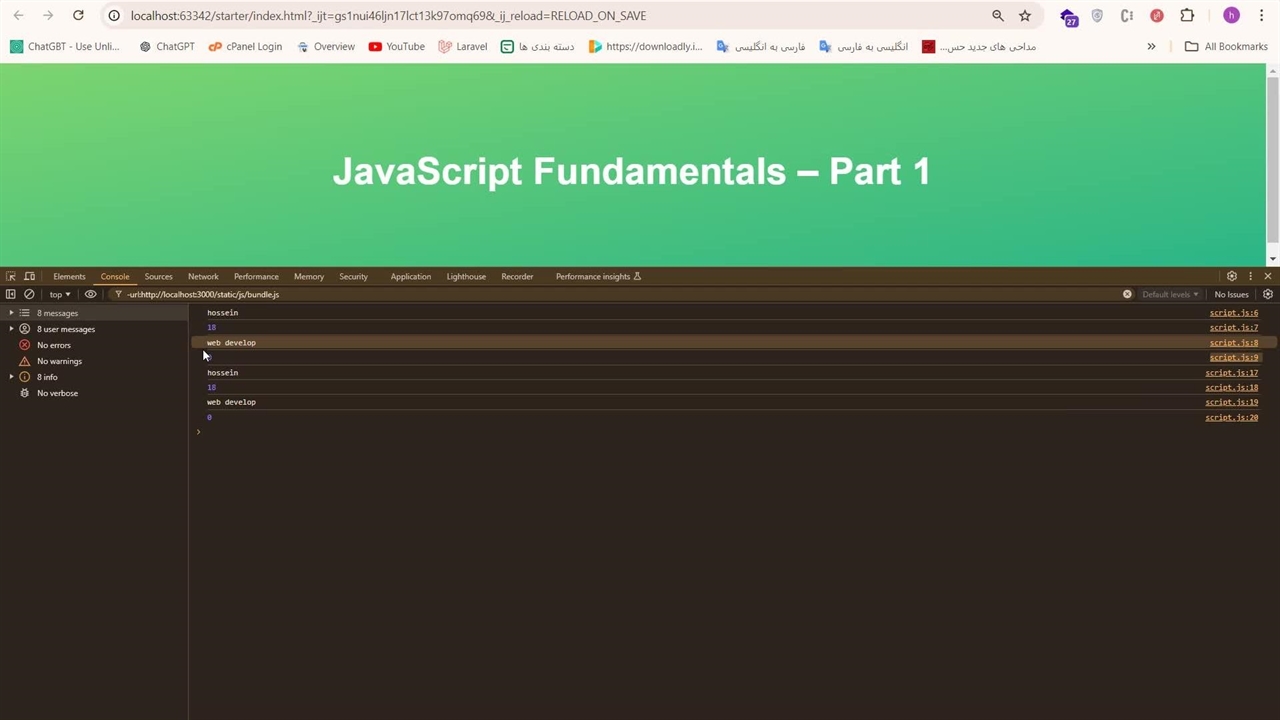Bookmark this page with the star icon

tap(1025, 16)
